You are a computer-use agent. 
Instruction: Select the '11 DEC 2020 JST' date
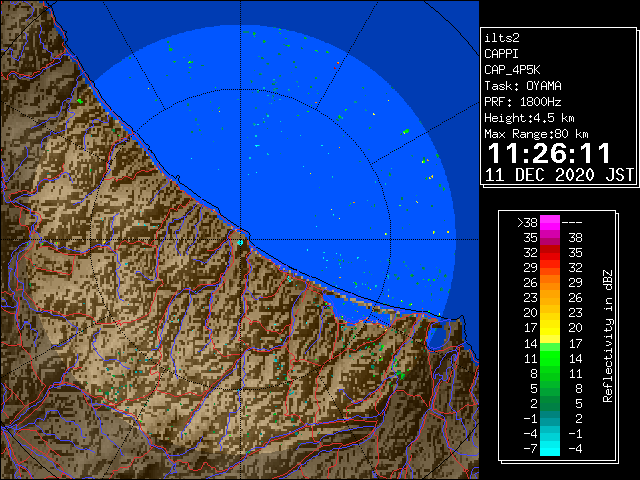click(x=560, y=175)
